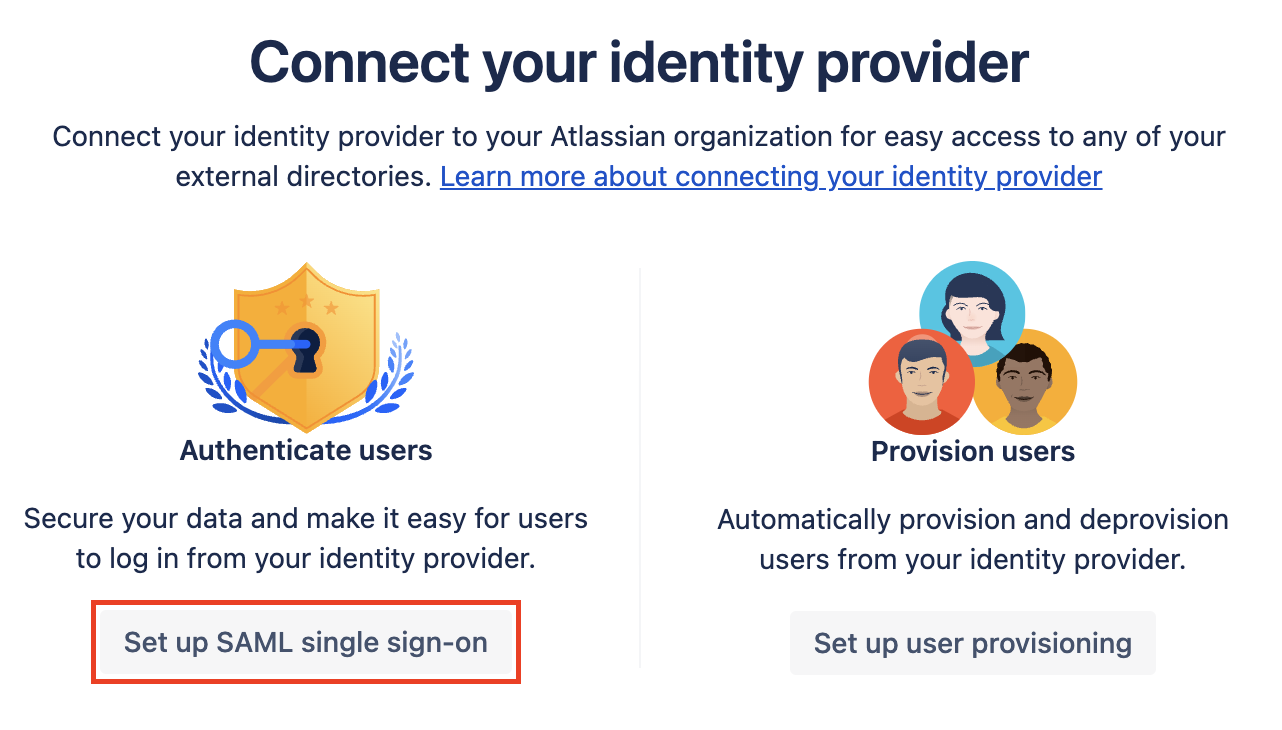
Task: Open user provisioning setup
Action: pyautogui.click(x=972, y=643)
